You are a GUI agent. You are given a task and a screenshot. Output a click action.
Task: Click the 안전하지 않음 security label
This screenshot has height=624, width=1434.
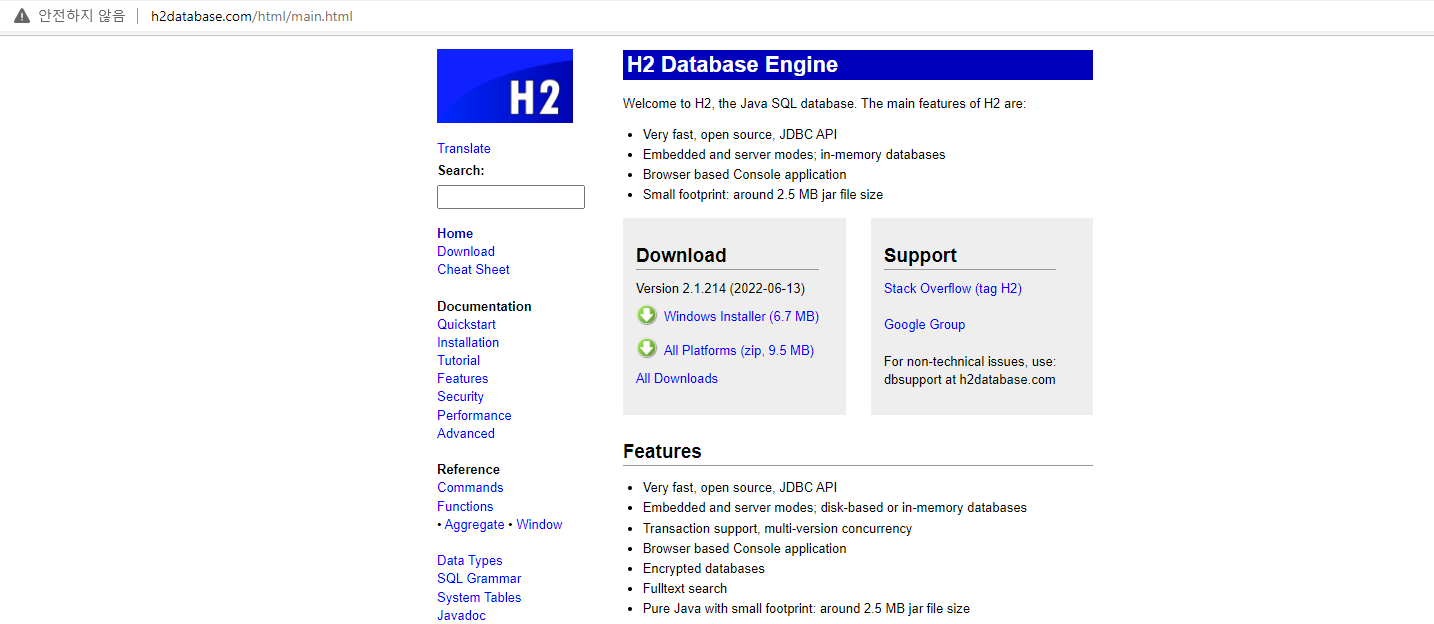(82, 16)
